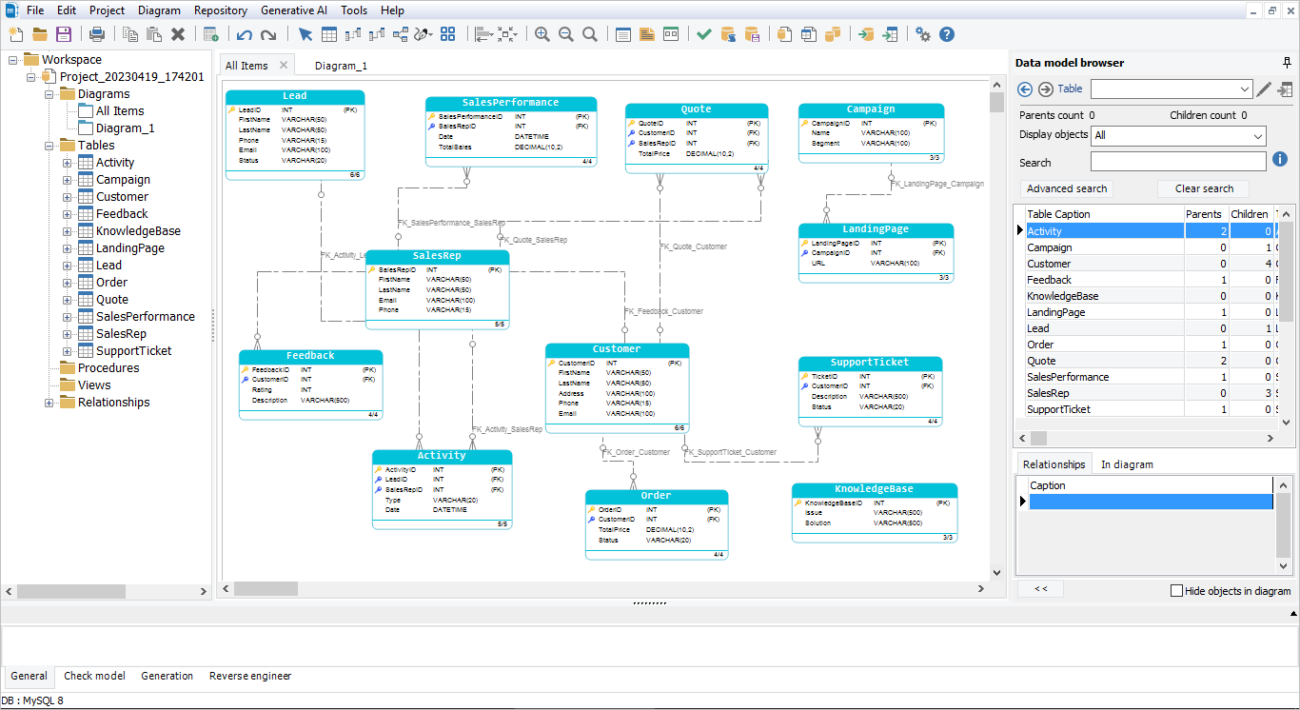Collapse the Diagrams folder
The image size is (1300, 710).
point(48,93)
